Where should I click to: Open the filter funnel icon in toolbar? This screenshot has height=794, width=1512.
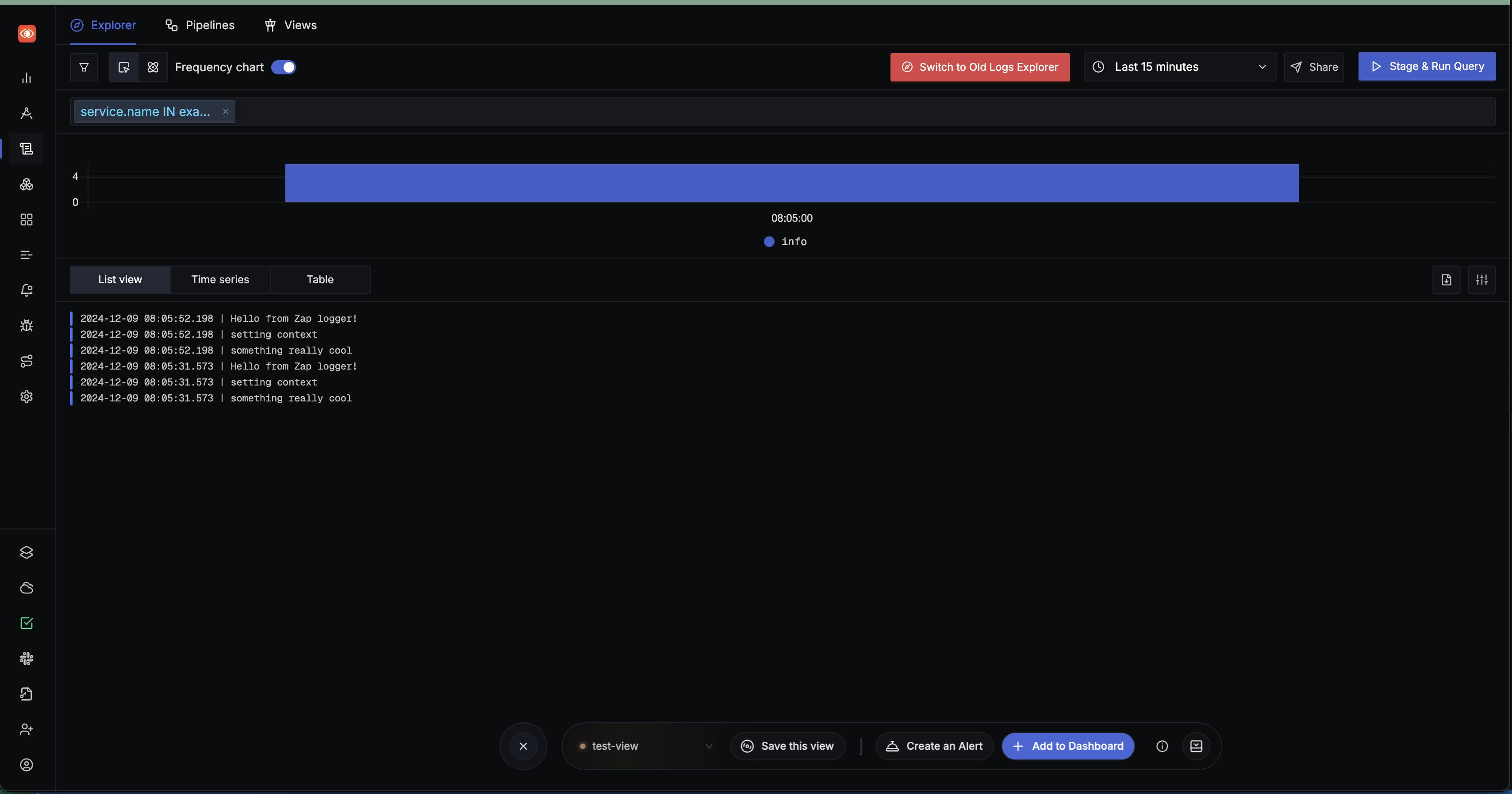(83, 67)
